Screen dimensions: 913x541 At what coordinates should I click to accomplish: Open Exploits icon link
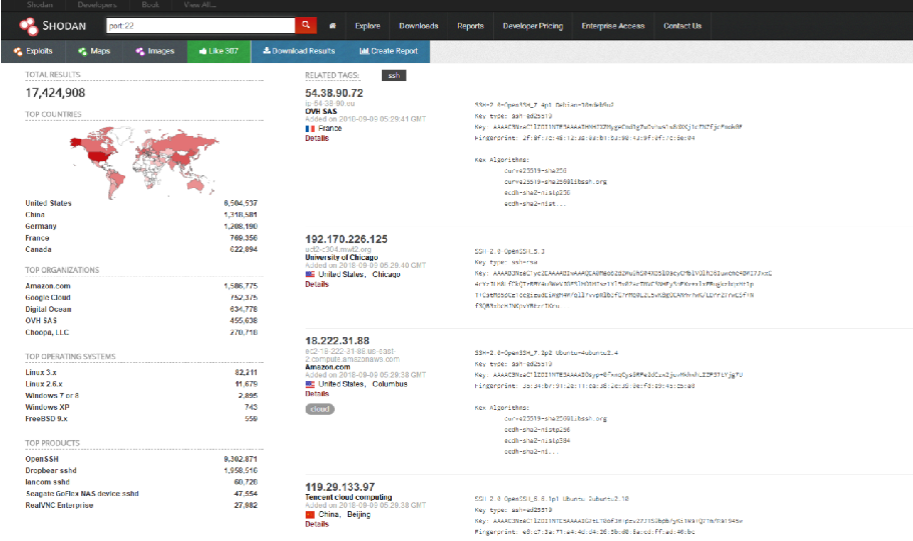tap(33, 51)
